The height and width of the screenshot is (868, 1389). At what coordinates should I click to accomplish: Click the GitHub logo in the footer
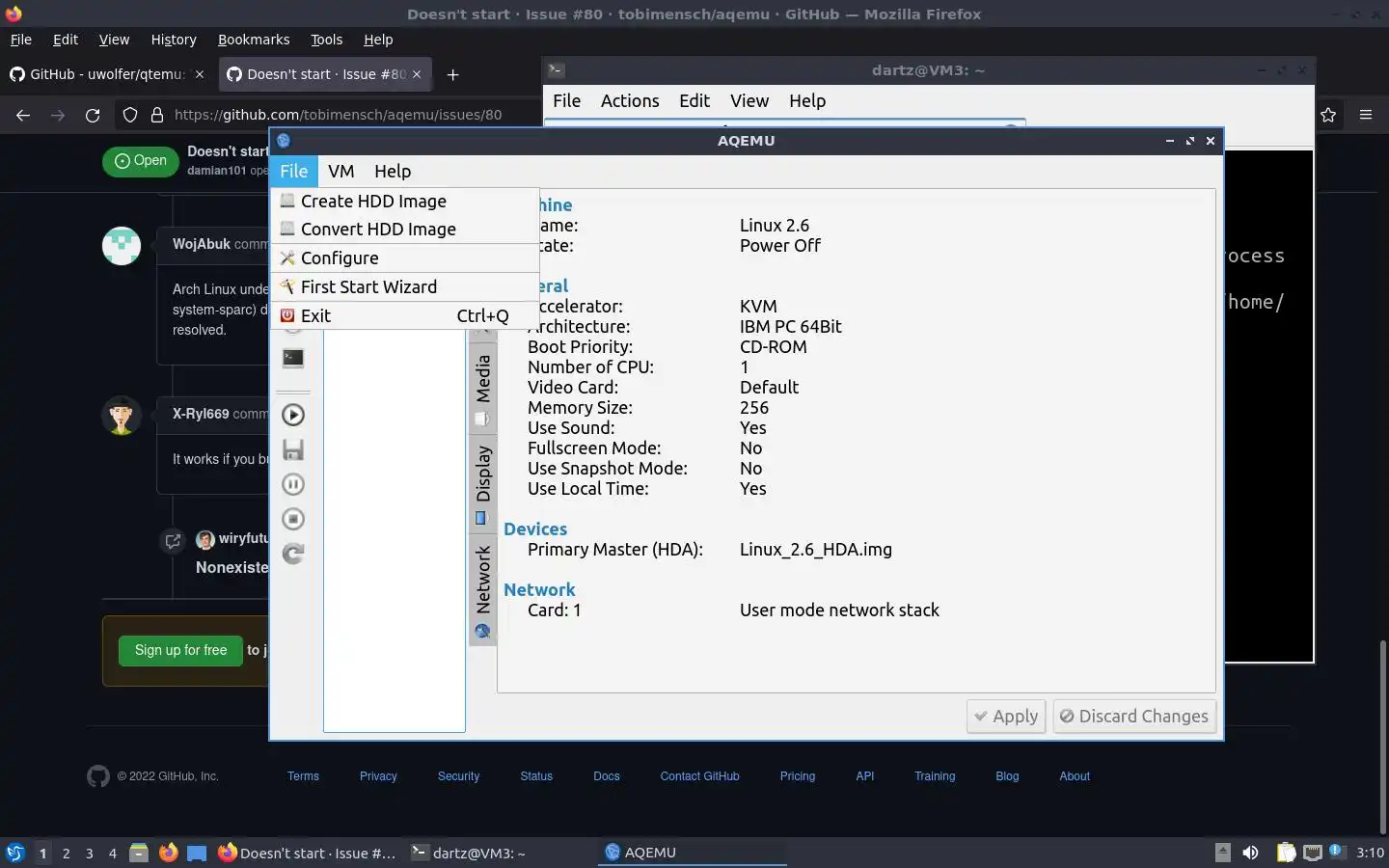(x=98, y=776)
